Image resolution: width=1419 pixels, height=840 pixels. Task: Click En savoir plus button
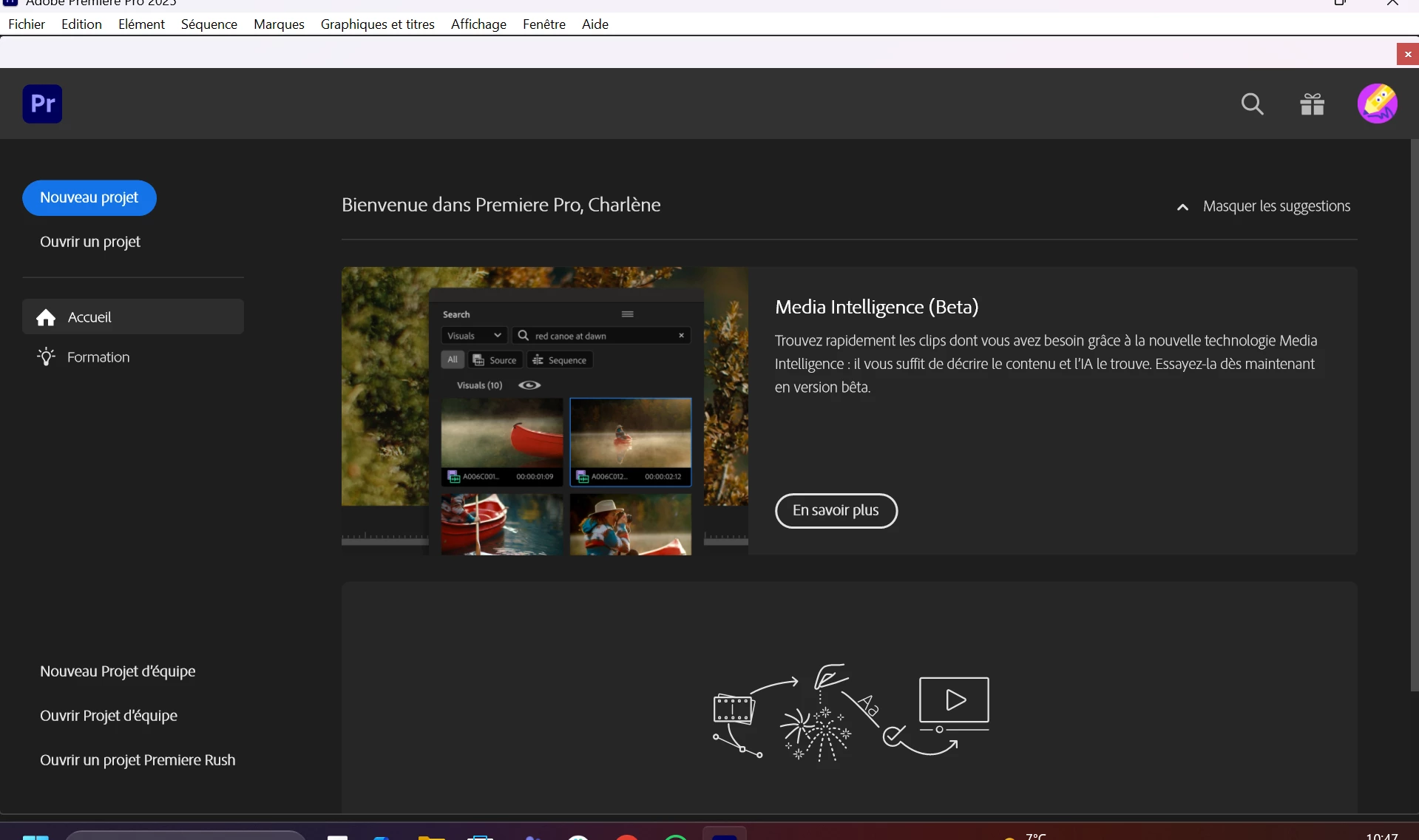click(x=836, y=511)
